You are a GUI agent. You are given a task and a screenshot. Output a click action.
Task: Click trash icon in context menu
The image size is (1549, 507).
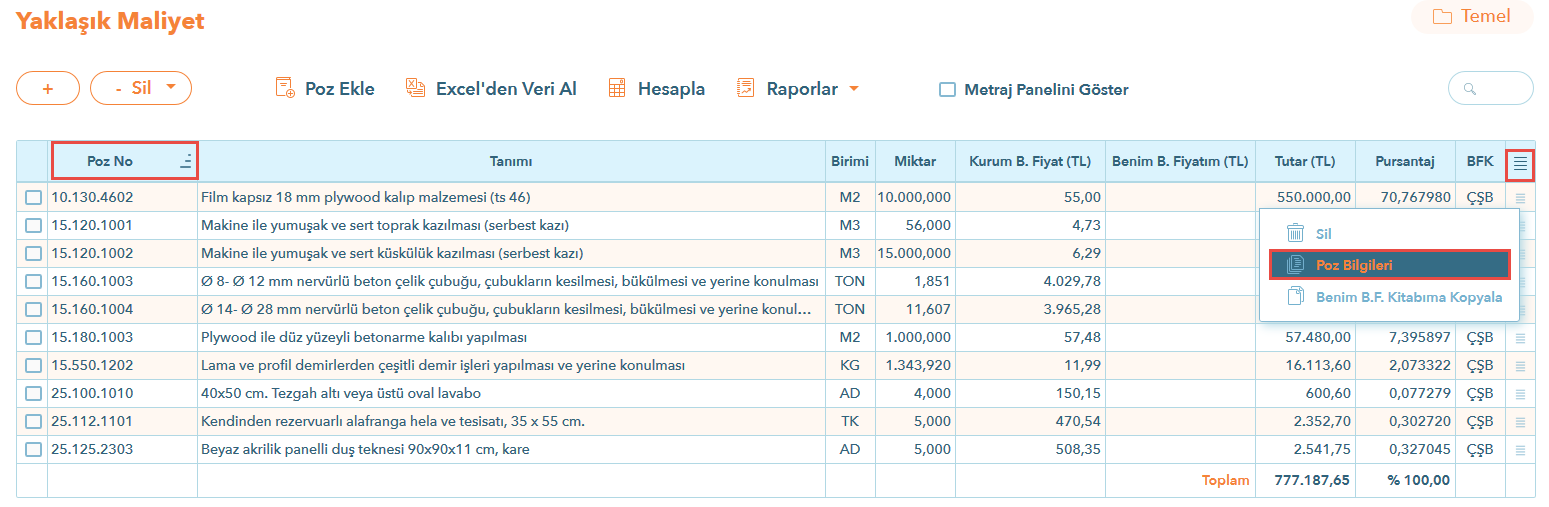1295,233
